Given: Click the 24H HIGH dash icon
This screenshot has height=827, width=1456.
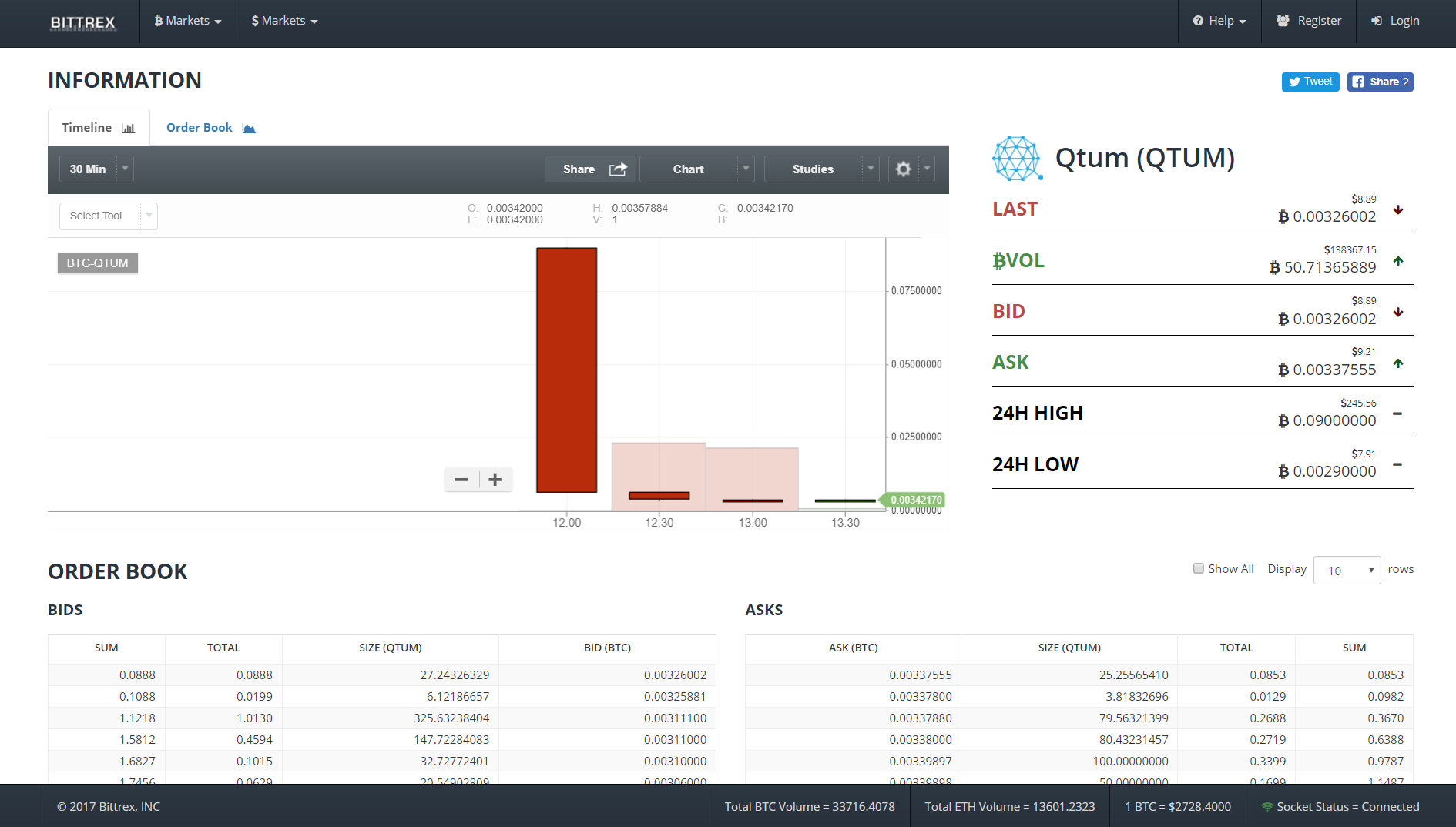Looking at the screenshot, I should click(x=1397, y=414).
